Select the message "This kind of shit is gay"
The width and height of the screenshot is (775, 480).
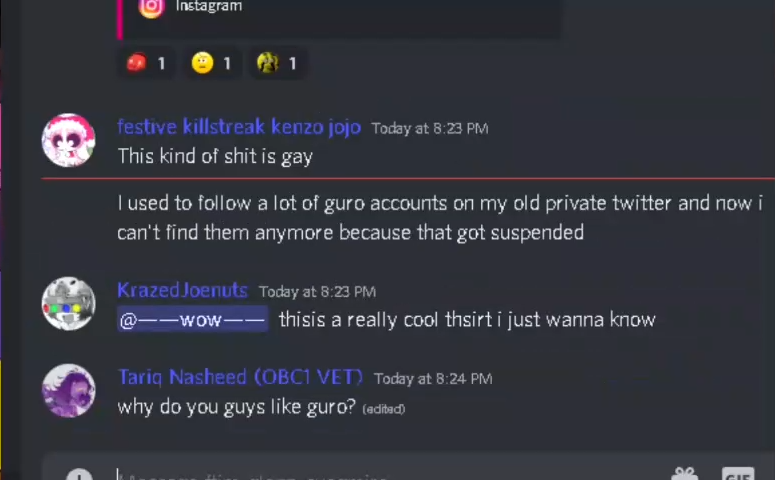(x=215, y=156)
